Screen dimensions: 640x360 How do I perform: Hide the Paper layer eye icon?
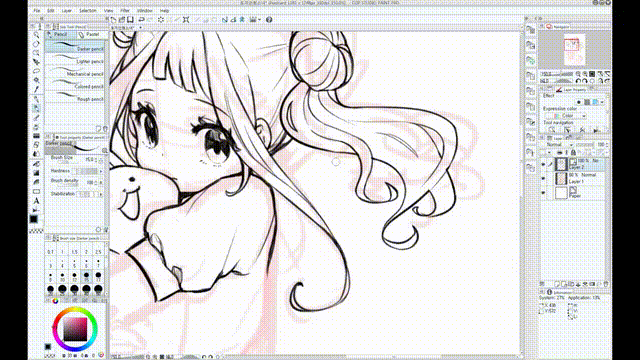click(543, 192)
